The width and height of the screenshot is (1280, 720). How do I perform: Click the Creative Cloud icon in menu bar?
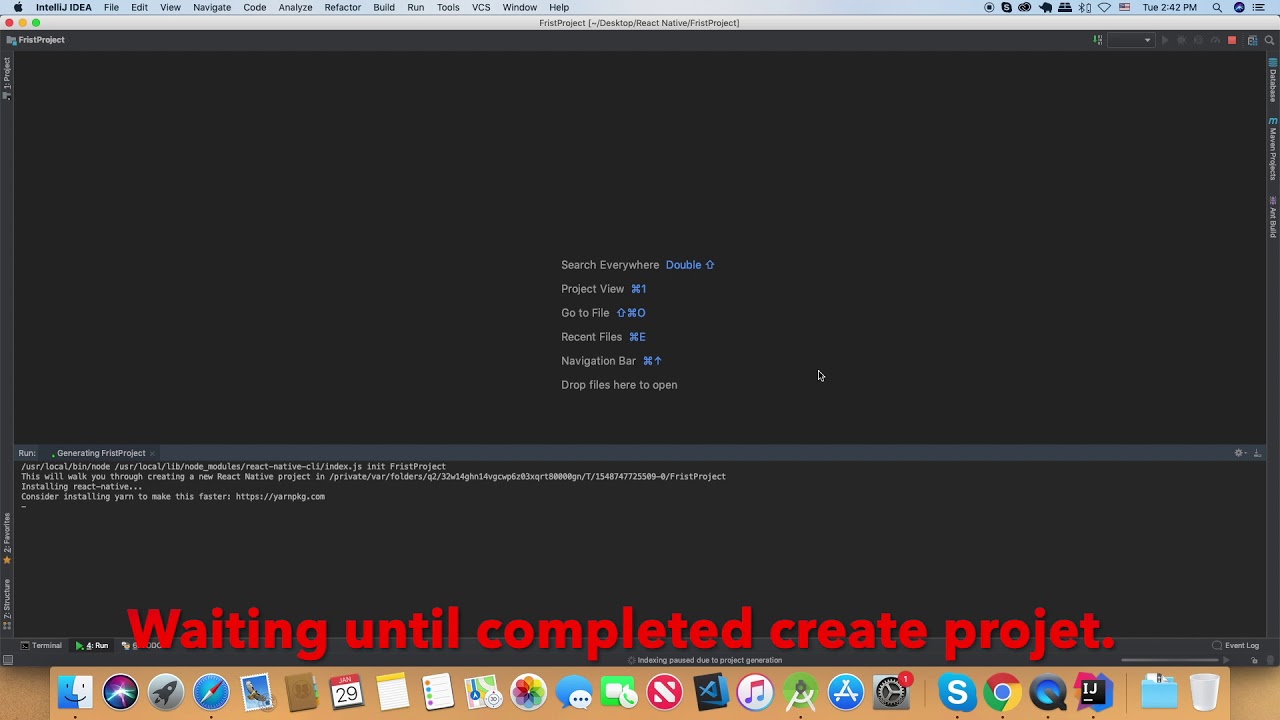(x=1025, y=7)
